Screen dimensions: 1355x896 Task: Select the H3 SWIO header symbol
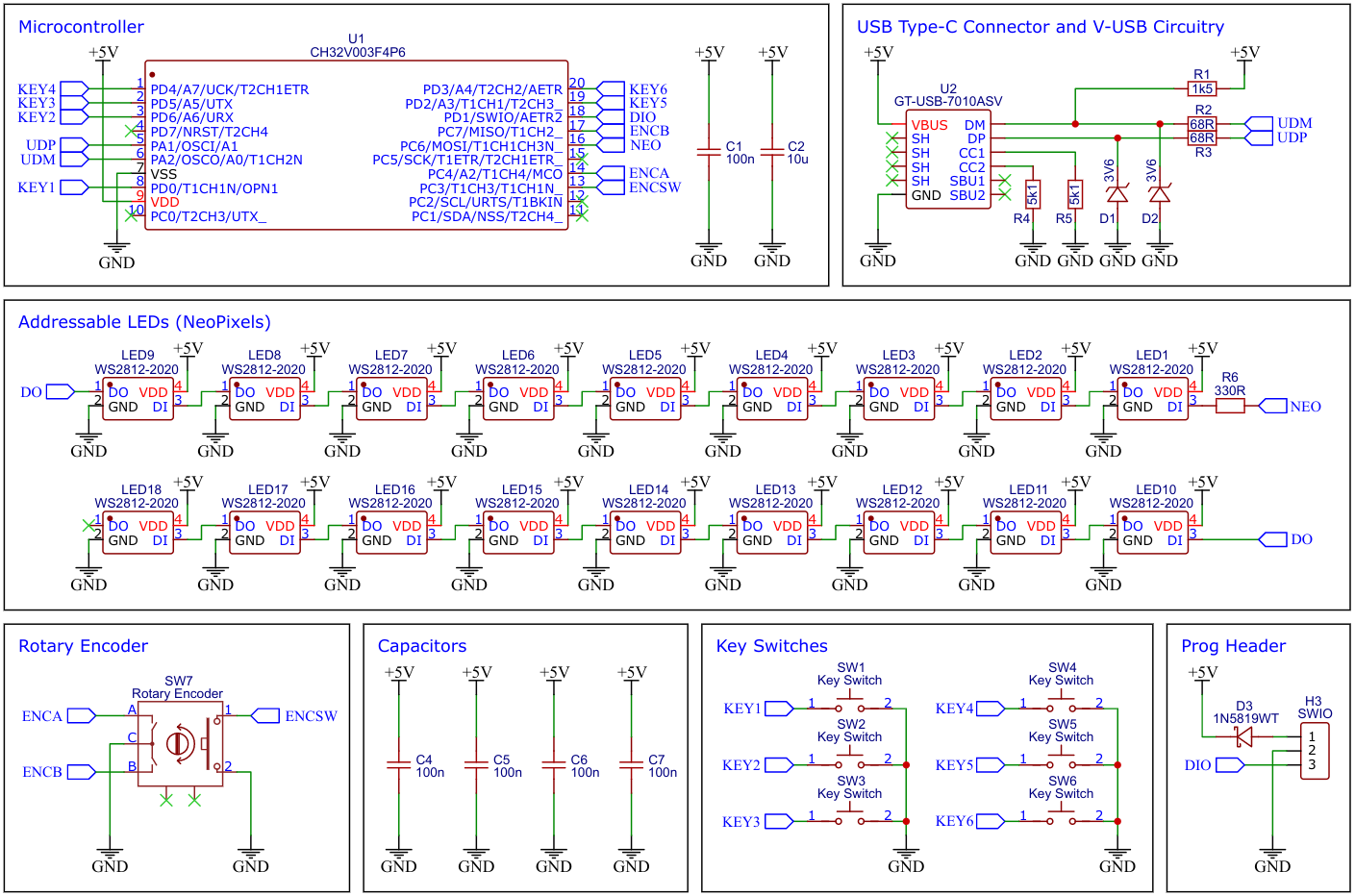1315,751
